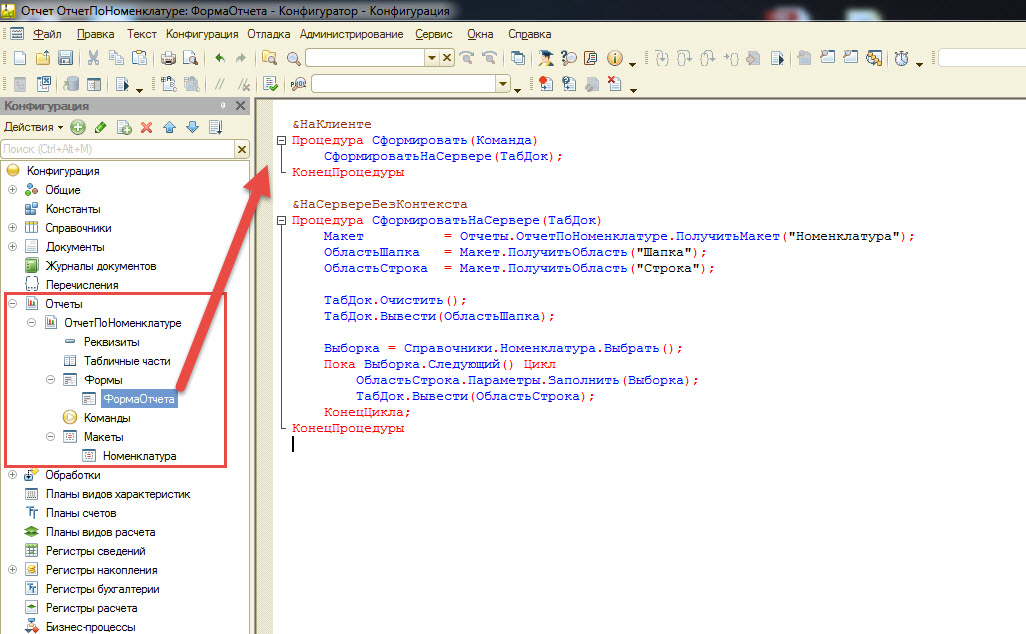This screenshot has height=634, width=1026.
Task: Click the blue Move Up arrow icon
Action: click(169, 128)
